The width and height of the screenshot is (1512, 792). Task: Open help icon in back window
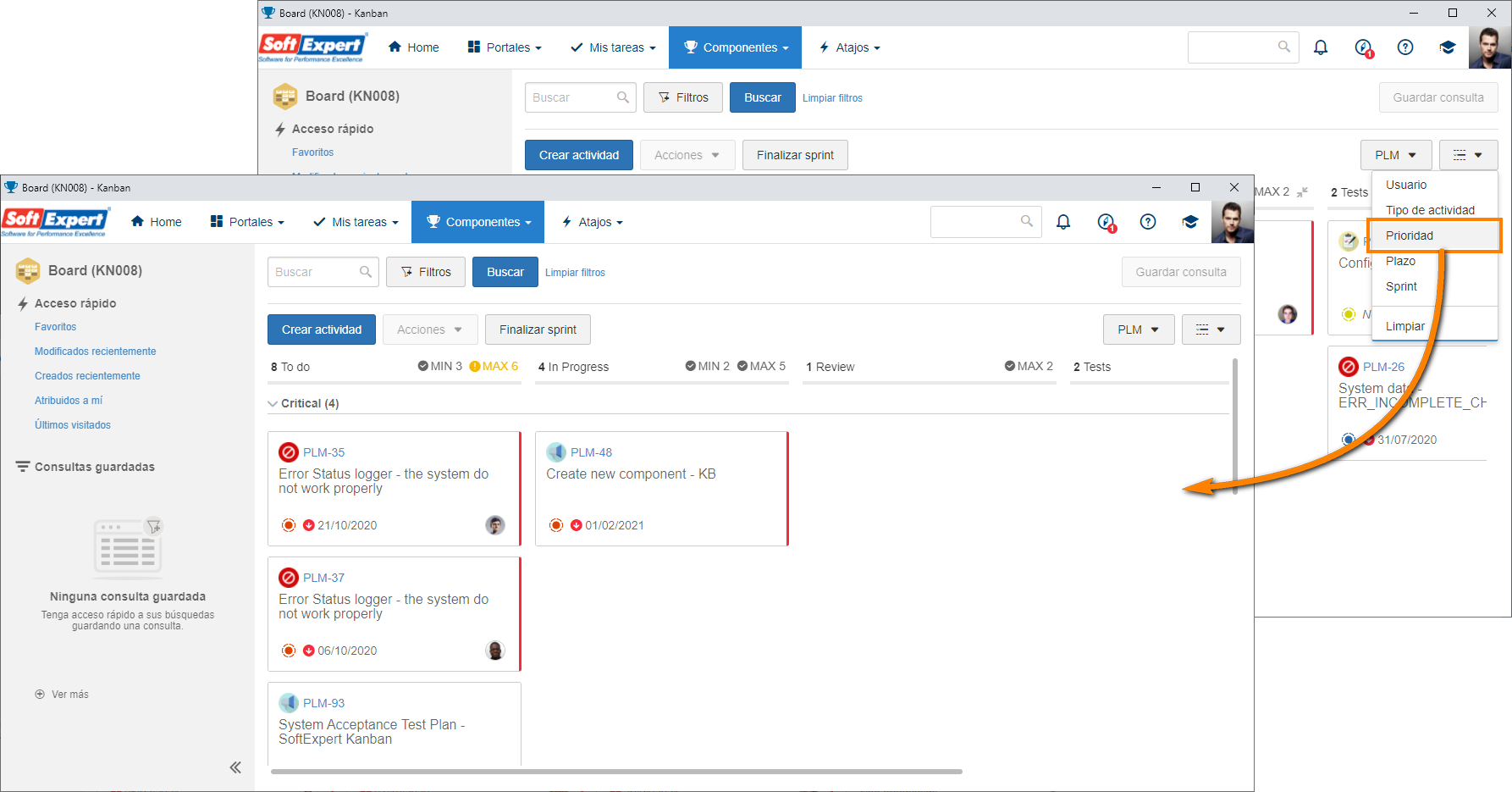tap(1405, 47)
